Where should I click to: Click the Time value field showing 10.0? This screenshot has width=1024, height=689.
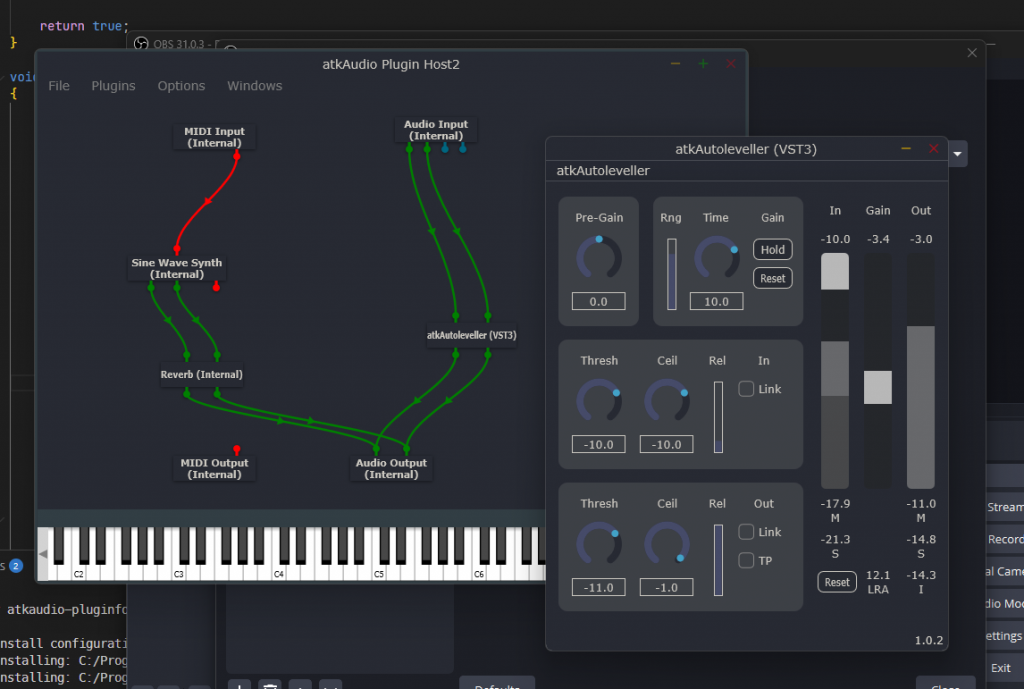pos(715,301)
